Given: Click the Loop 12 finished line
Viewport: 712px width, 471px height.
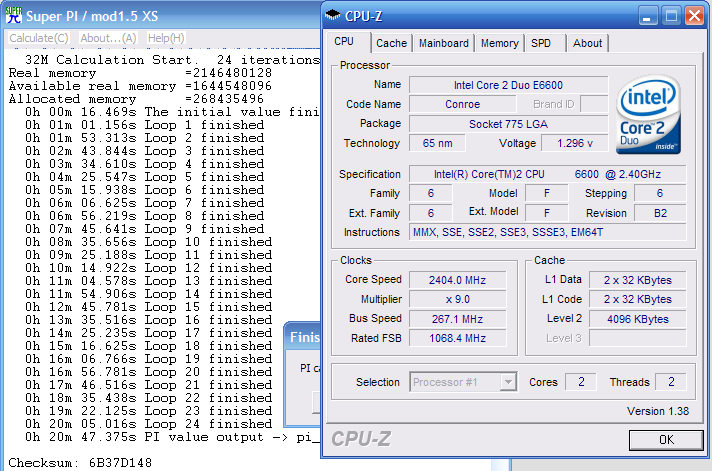Looking at the screenshot, I should click(x=148, y=268).
